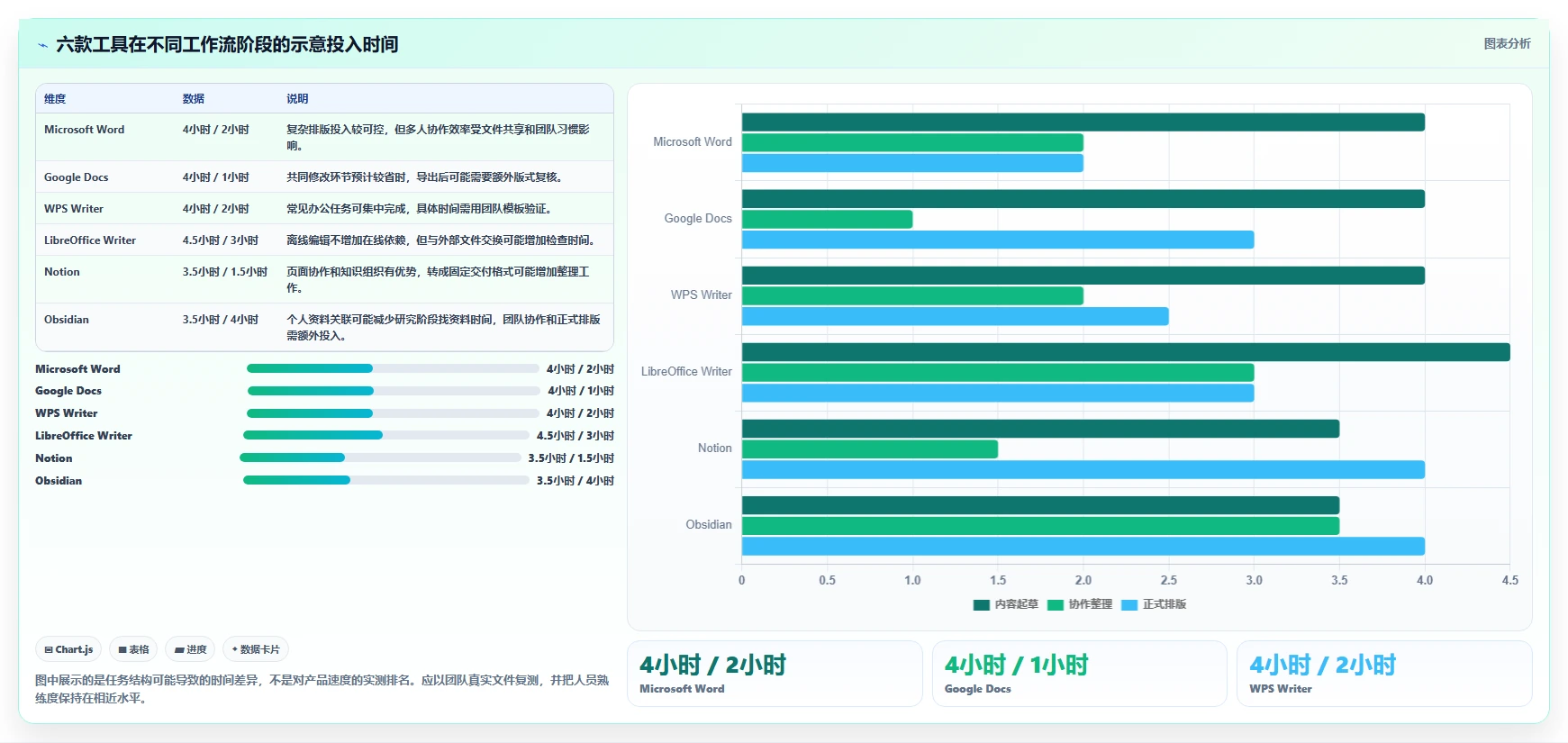Viewport: 1568px width, 743px height.
Task: Click the Google Docs description cell text
Action: pos(427,177)
